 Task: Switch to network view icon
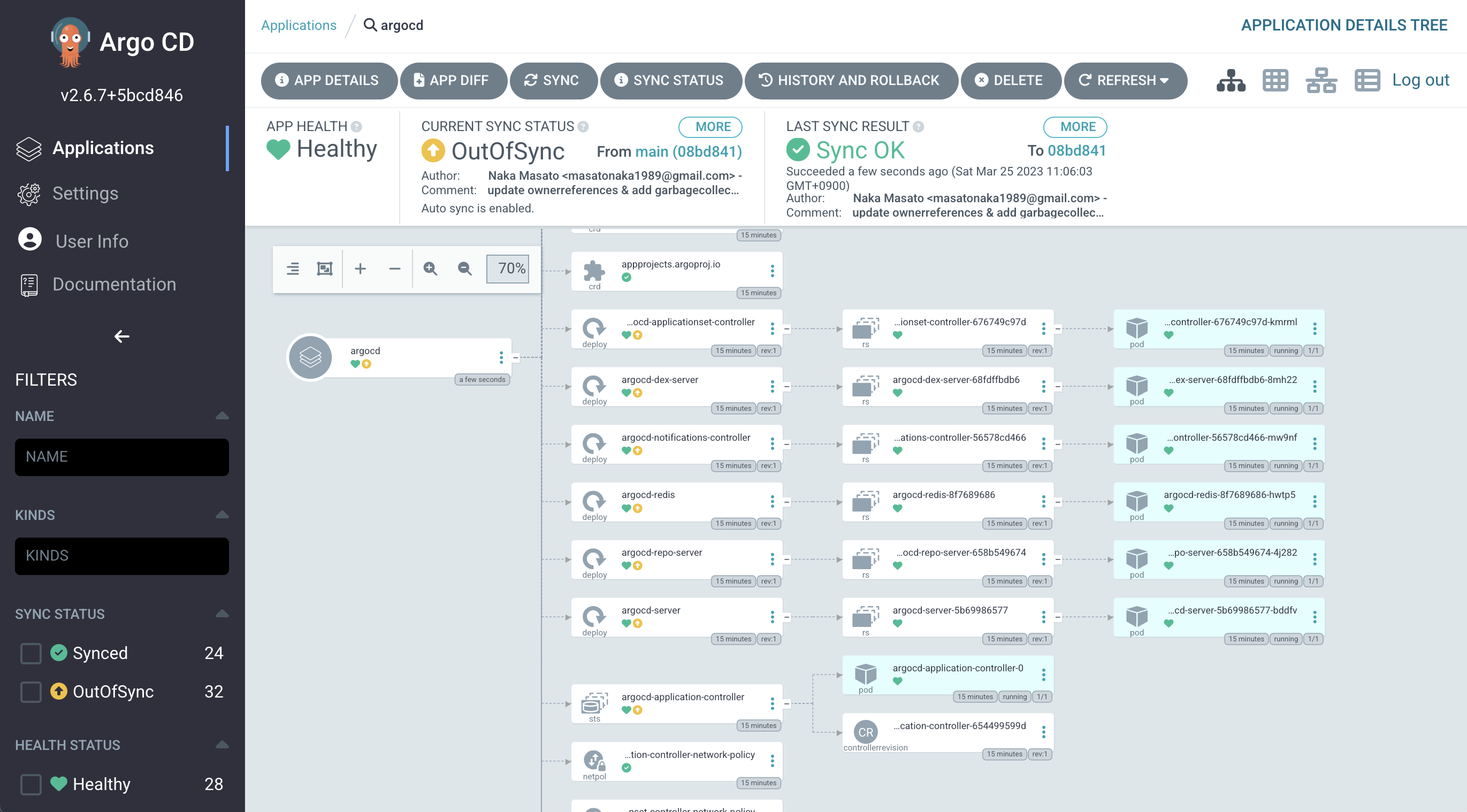tap(1321, 80)
